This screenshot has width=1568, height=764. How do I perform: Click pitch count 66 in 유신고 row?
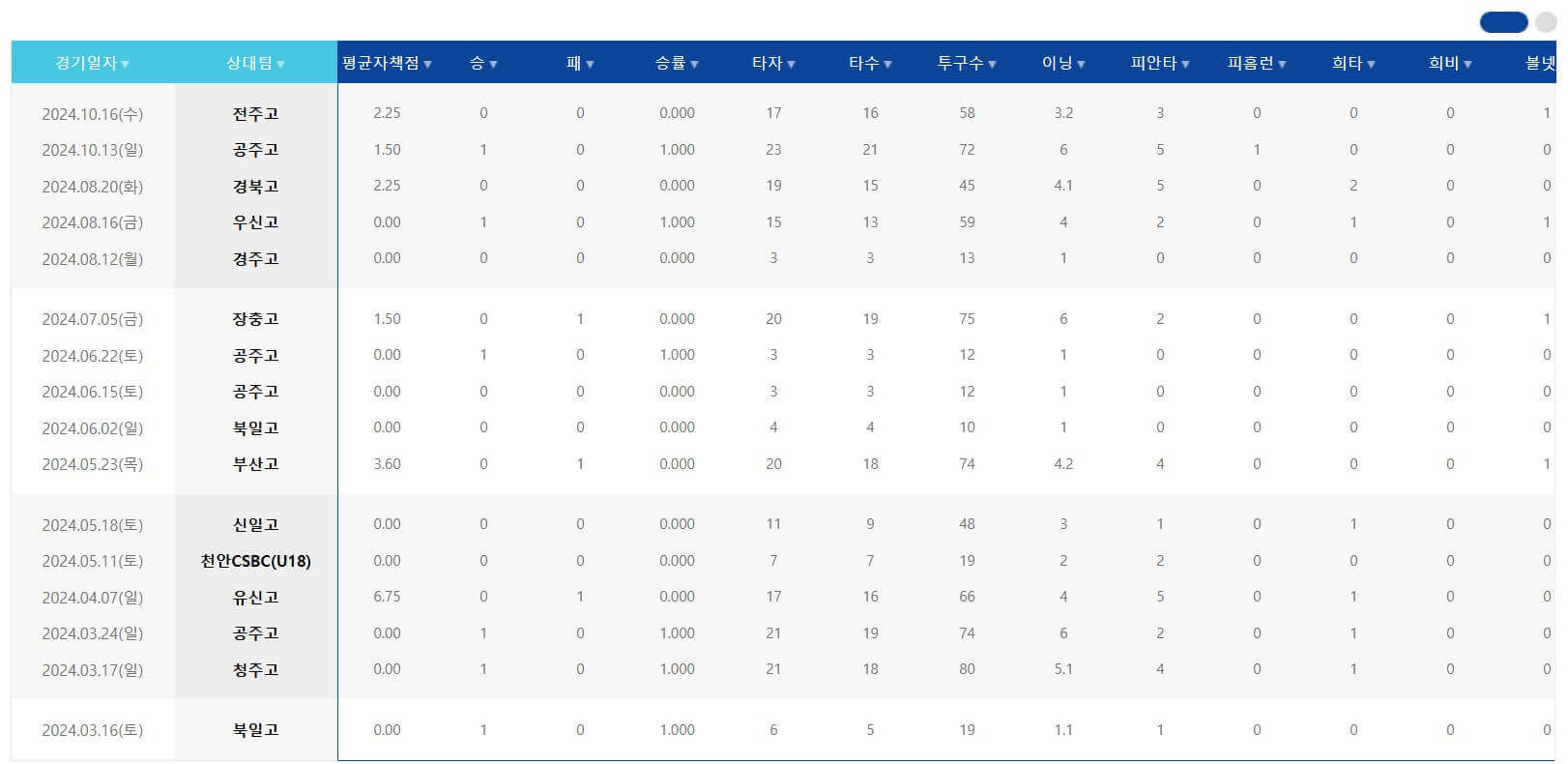[x=967, y=597]
